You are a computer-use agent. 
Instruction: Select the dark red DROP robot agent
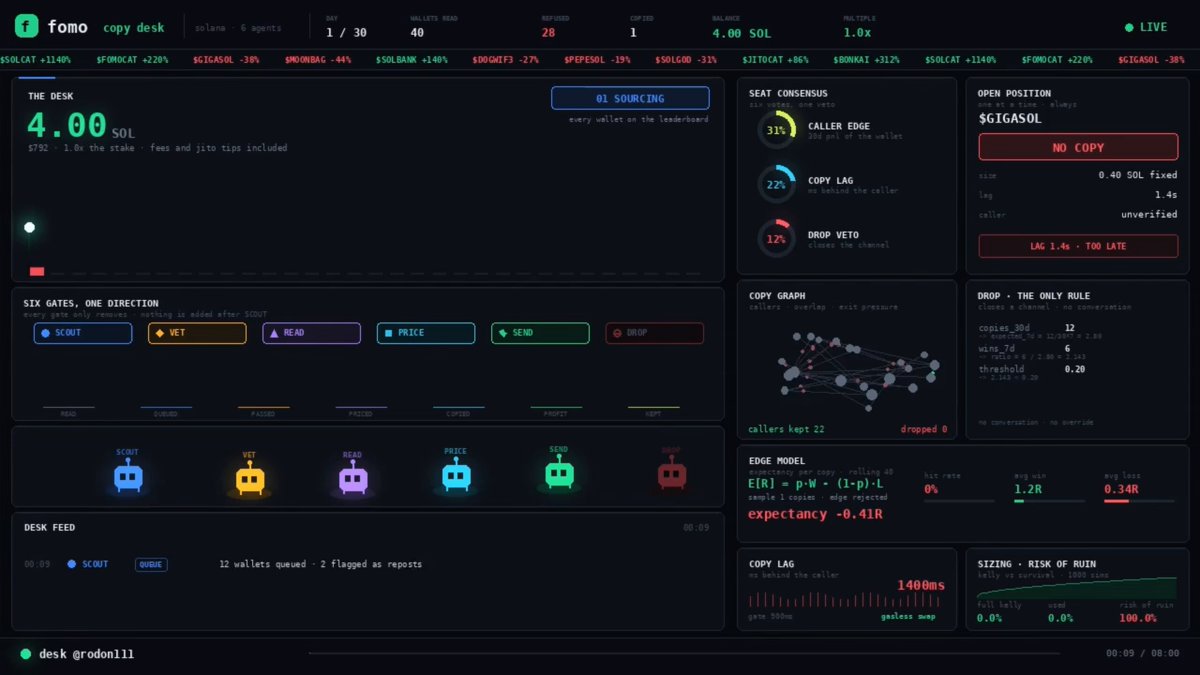point(671,475)
